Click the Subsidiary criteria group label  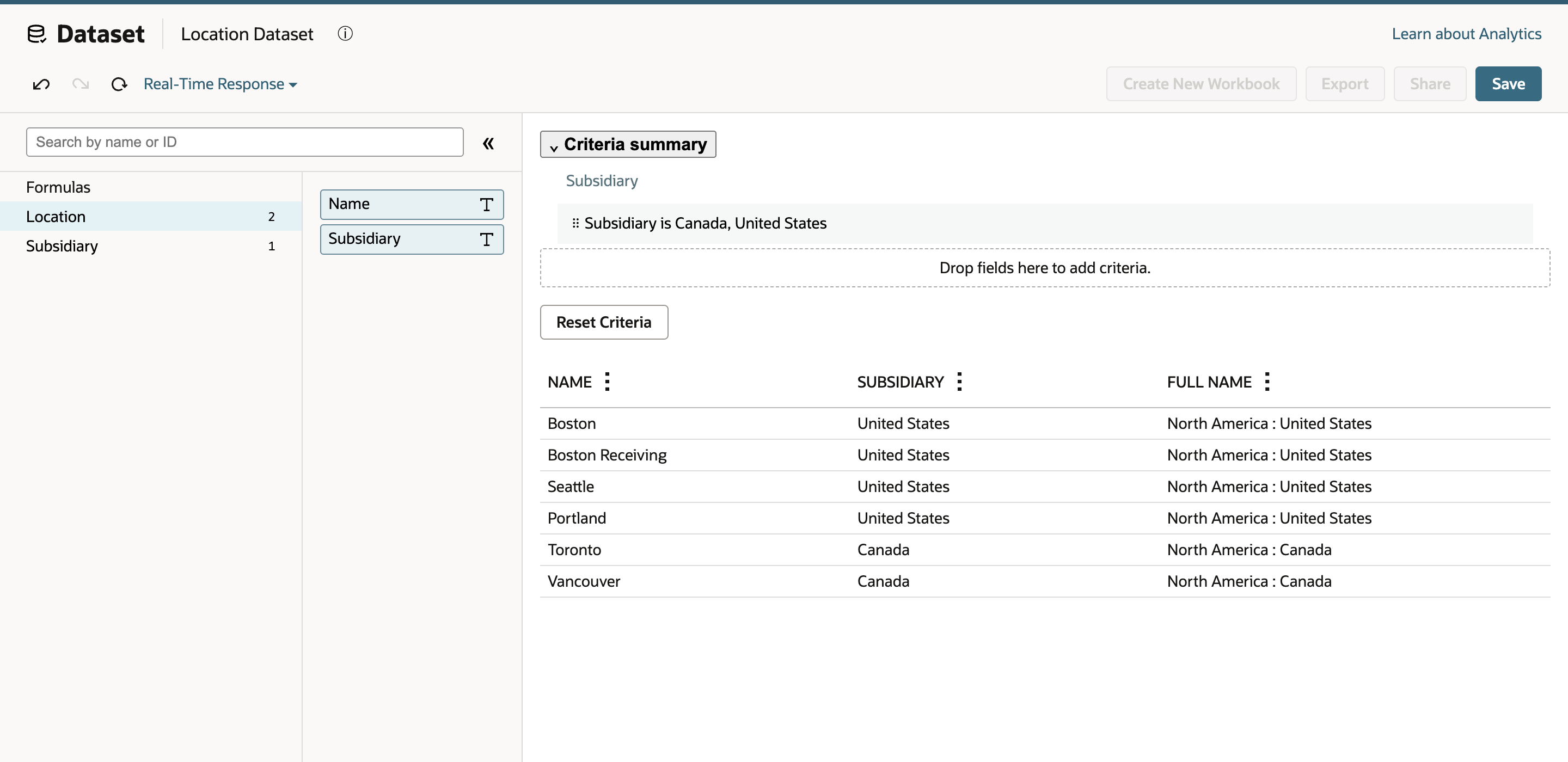click(602, 181)
